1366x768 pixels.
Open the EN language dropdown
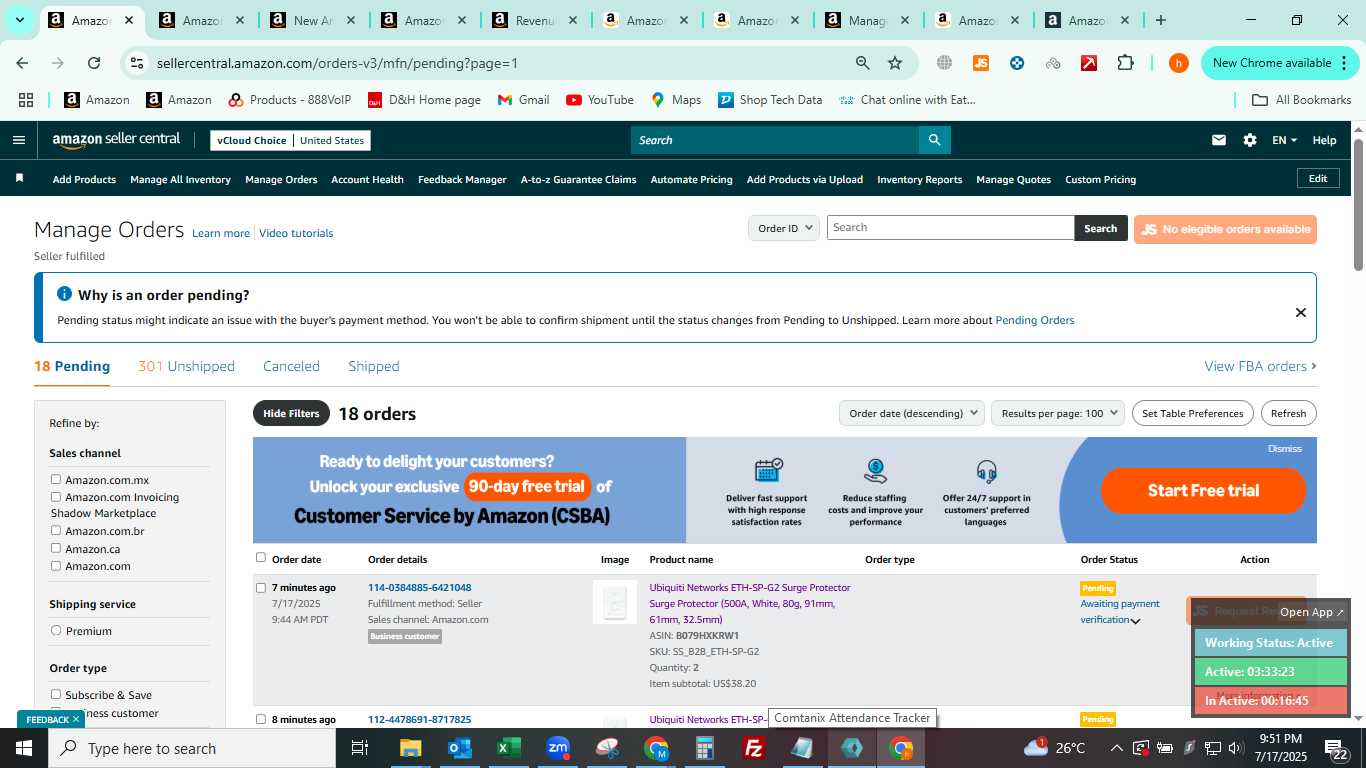pos(1284,140)
